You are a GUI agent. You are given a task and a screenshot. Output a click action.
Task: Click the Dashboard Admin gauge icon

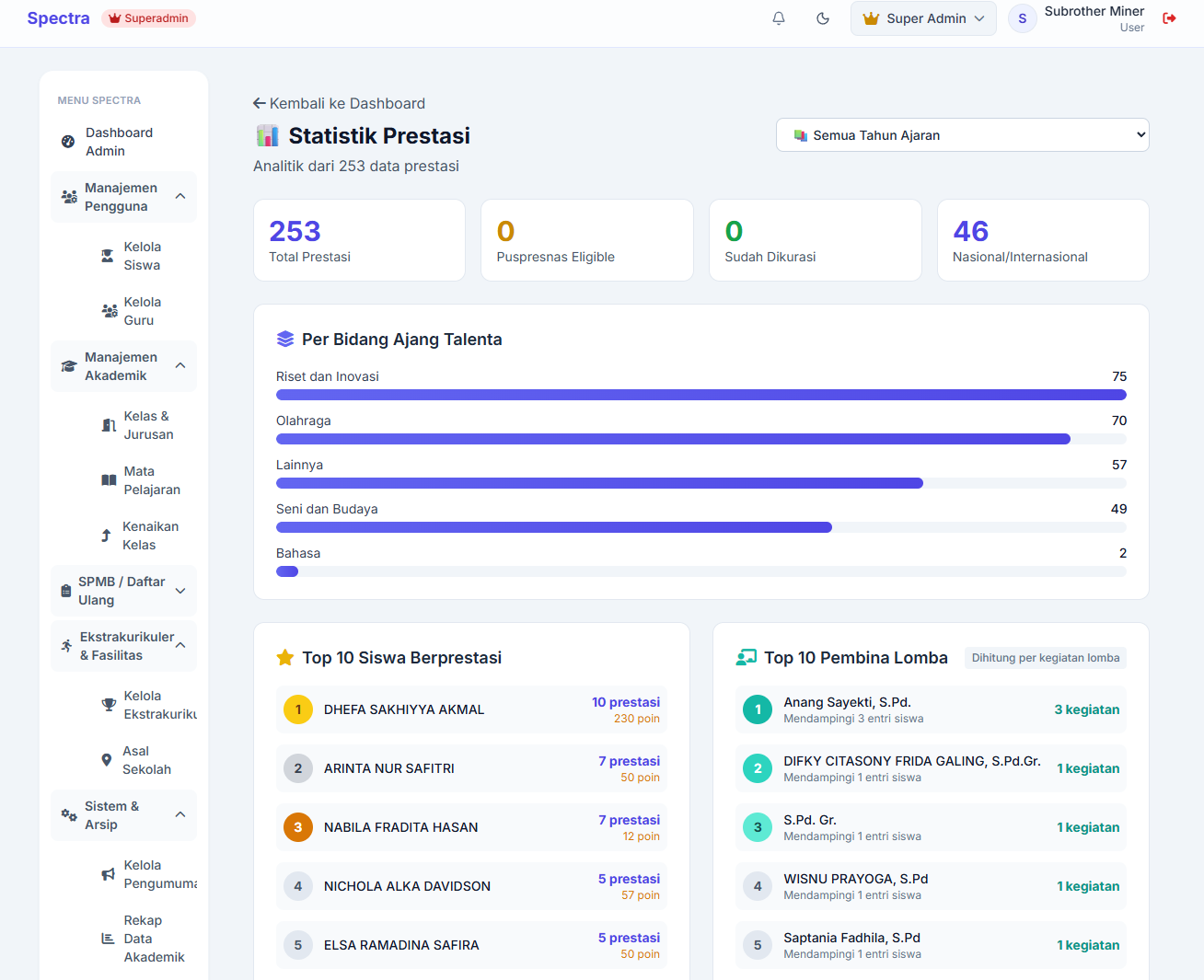68,142
